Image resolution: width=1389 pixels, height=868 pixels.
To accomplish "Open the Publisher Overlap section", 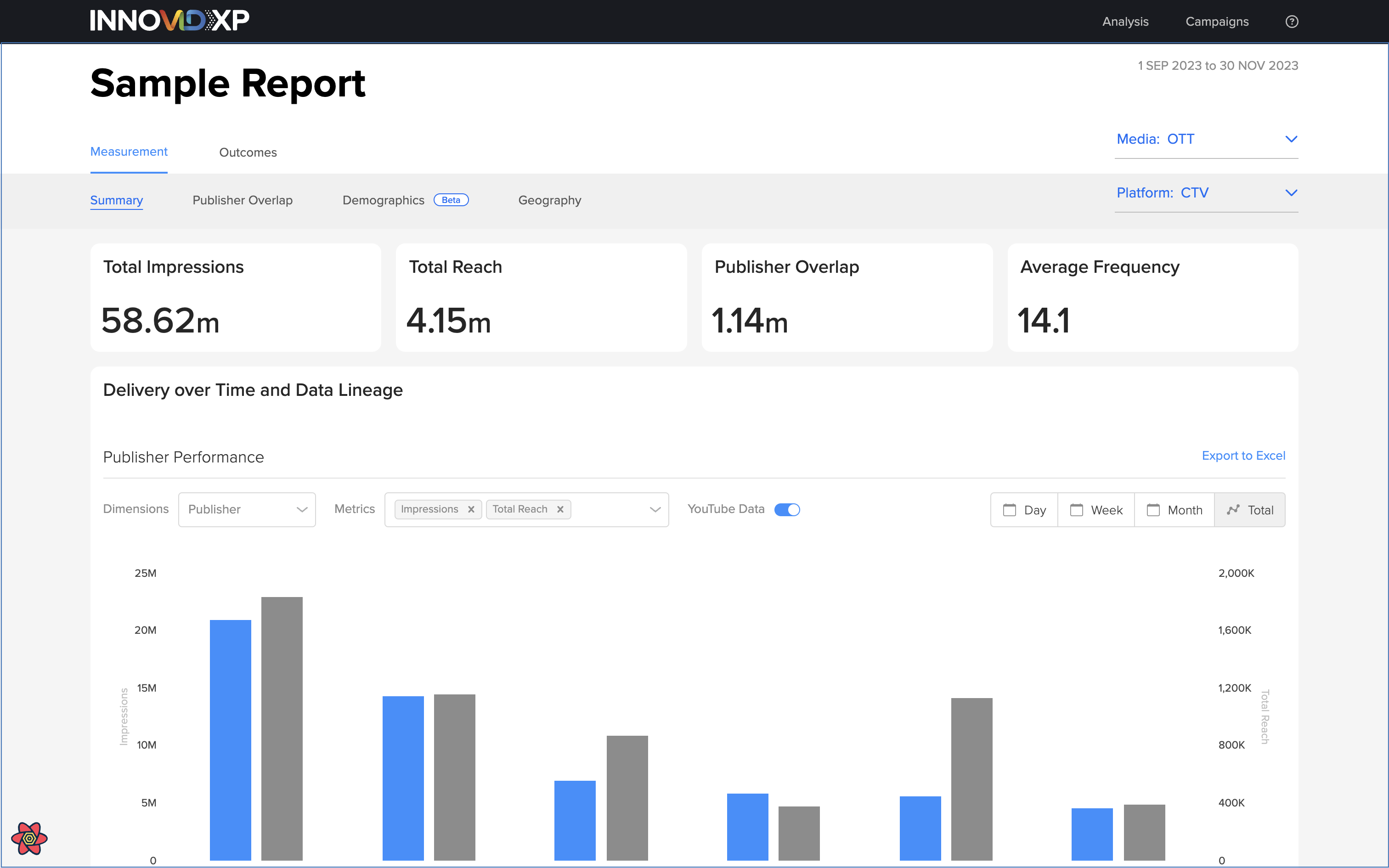I will tap(243, 200).
